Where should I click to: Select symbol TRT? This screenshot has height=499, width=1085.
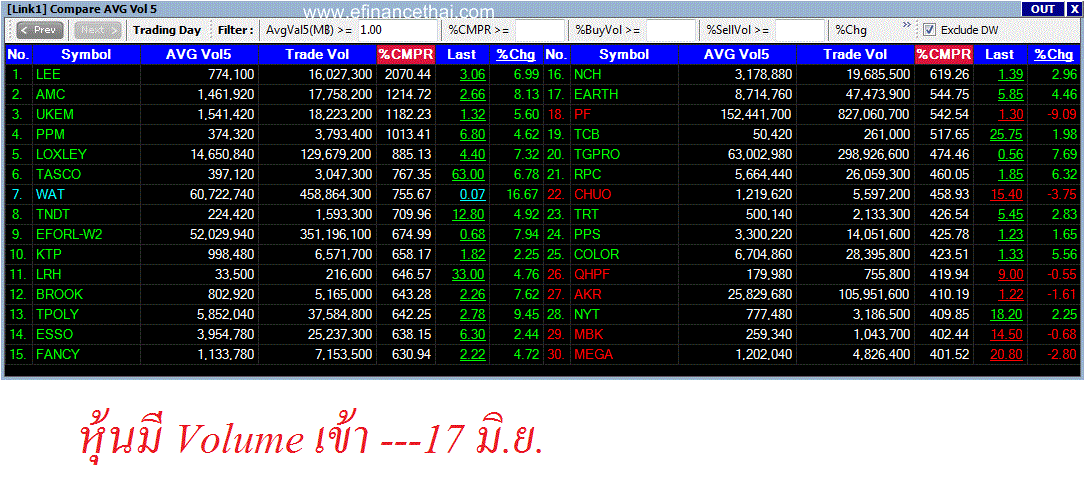(x=586, y=215)
